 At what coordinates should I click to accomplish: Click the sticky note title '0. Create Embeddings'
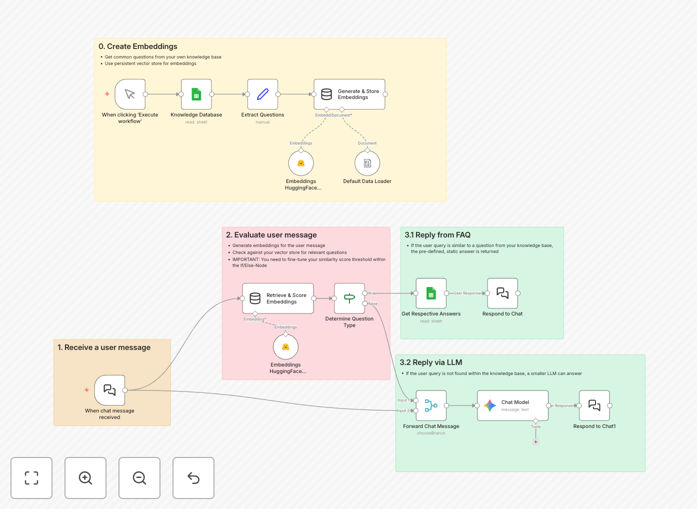click(138, 46)
